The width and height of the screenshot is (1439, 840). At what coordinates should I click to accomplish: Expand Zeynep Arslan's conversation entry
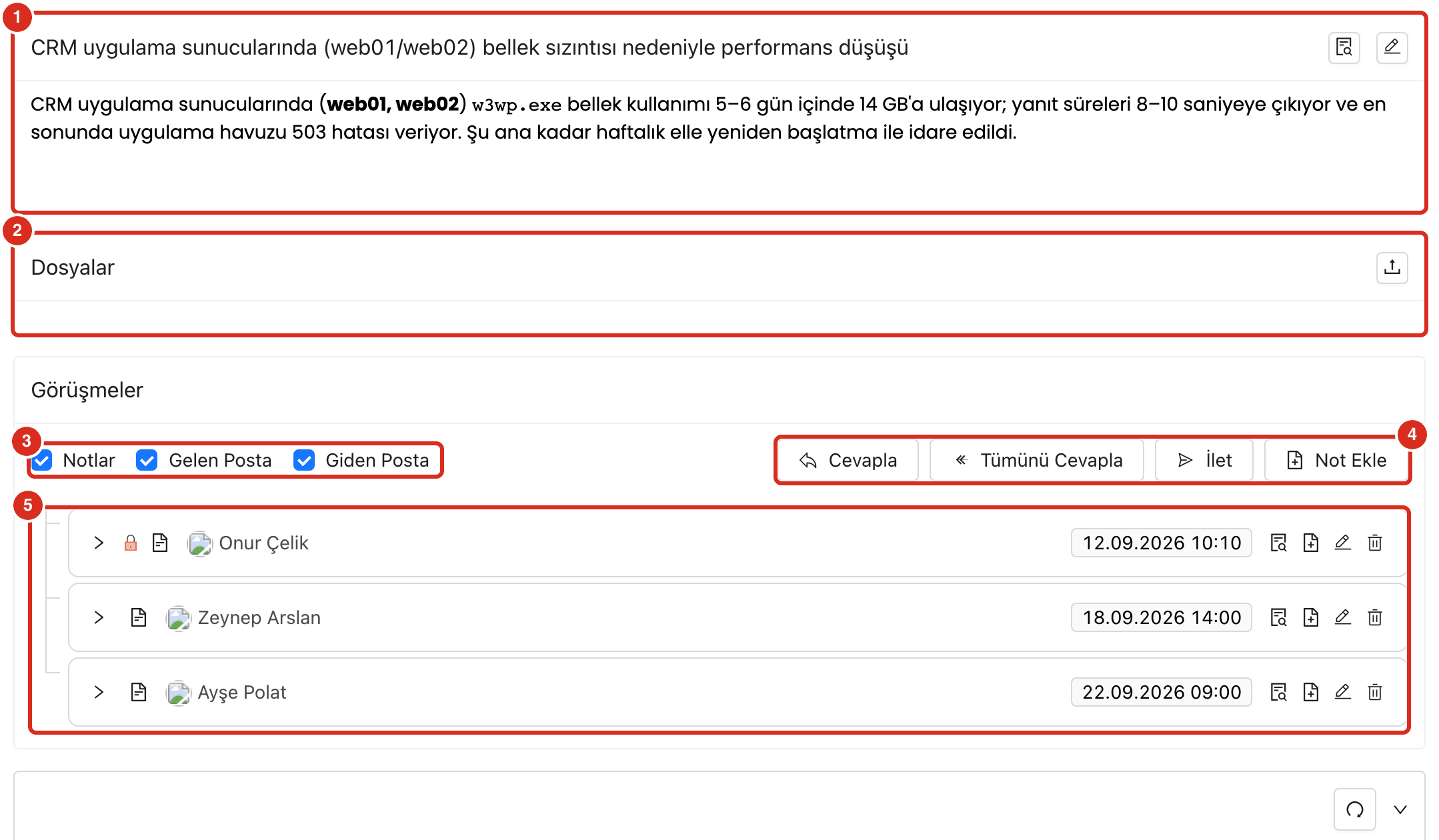(99, 618)
